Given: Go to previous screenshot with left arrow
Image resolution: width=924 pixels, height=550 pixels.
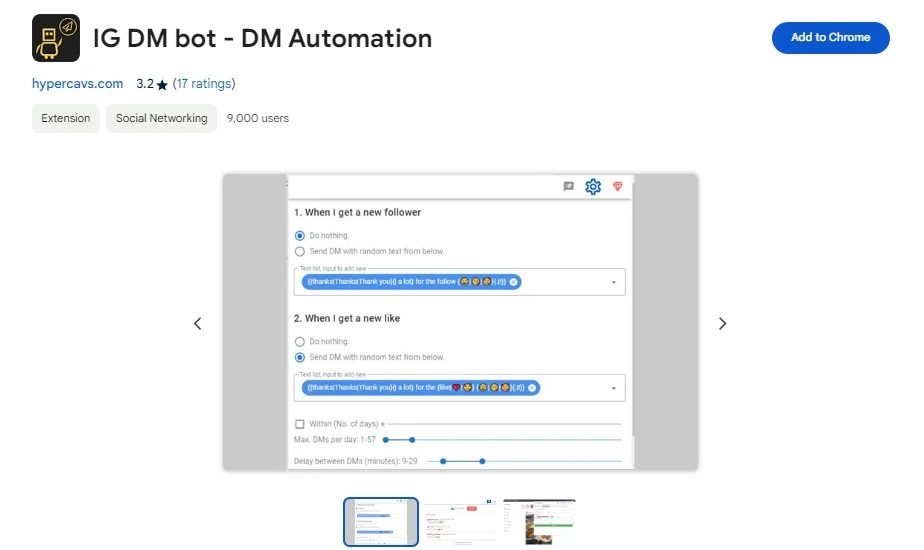Looking at the screenshot, I should (197, 324).
